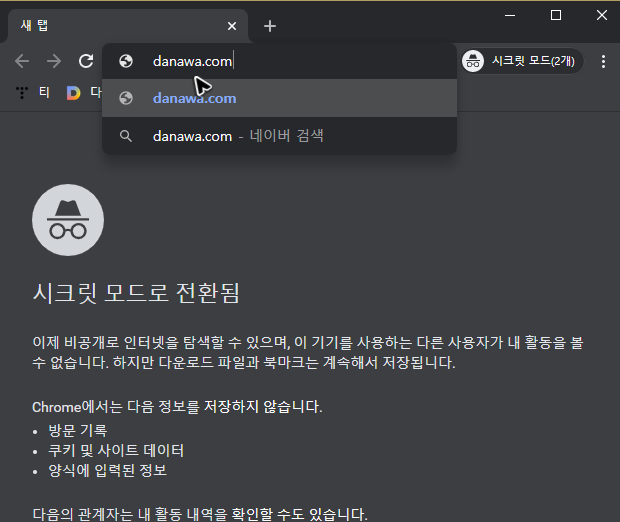Click the magnifier icon in search suggestion
Screen dimensions: 620x522
(x=126, y=136)
